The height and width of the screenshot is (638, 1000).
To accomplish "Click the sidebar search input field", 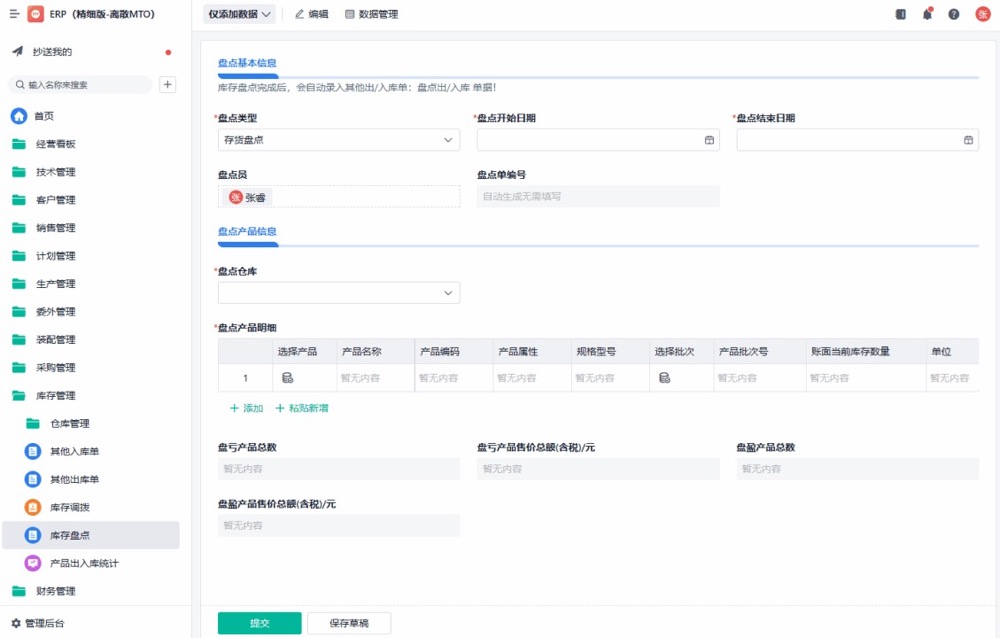I will tap(85, 85).
